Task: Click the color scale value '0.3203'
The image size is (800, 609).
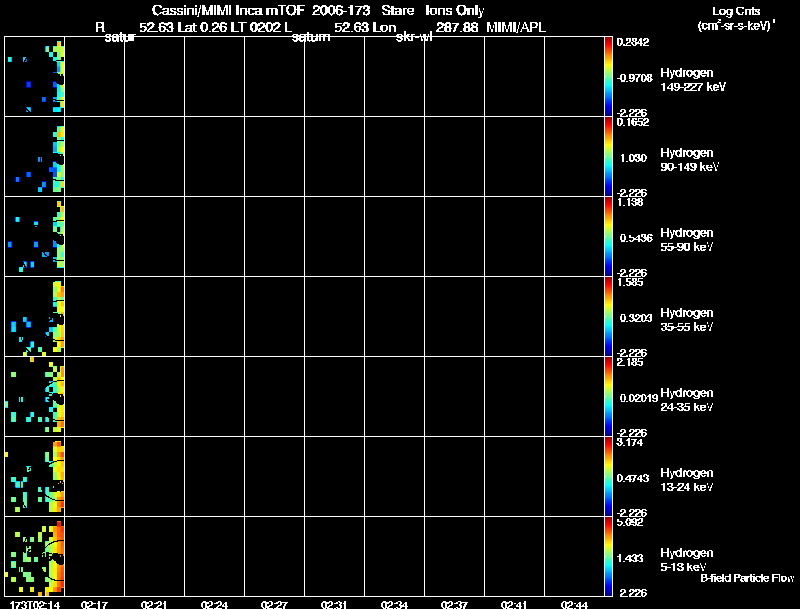Action: (x=636, y=318)
